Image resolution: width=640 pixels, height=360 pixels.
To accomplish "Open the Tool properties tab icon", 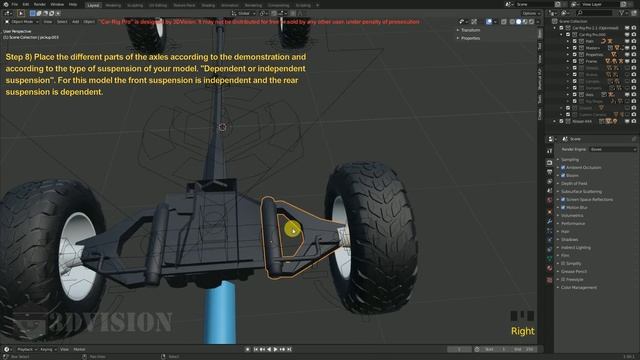I will point(549,151).
